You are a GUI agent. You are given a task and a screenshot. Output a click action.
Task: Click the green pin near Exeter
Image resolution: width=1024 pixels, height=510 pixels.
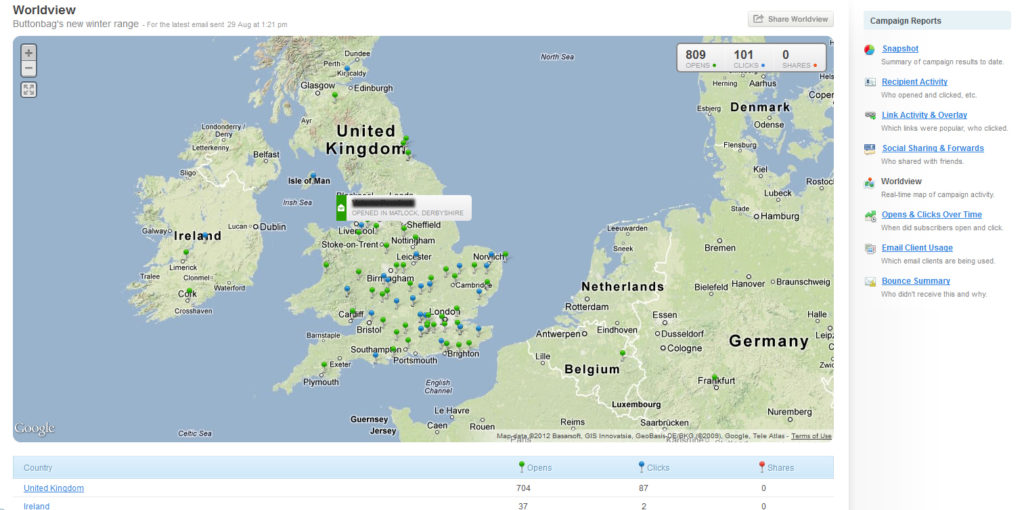pos(324,366)
